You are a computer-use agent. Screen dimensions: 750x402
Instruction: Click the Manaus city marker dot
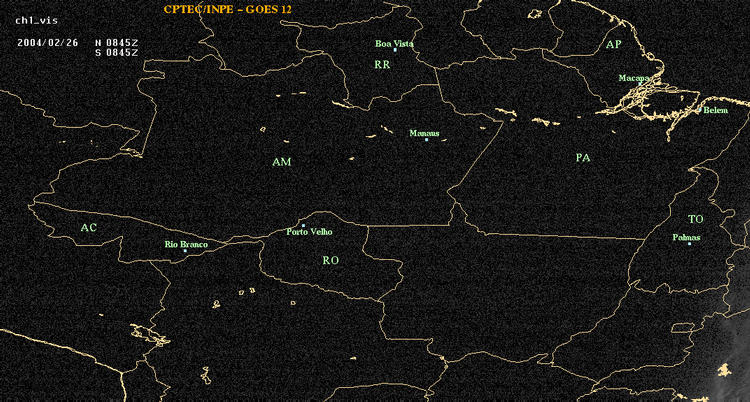[426, 140]
